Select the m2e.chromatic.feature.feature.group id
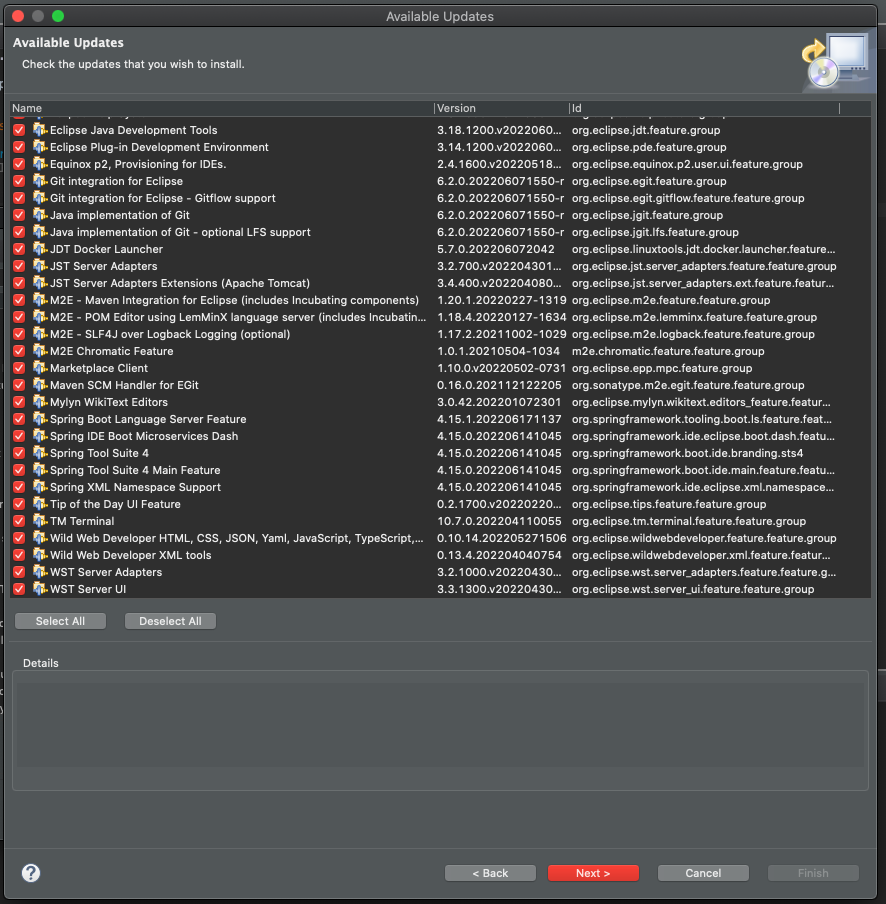This screenshot has height=904, width=886. (668, 351)
